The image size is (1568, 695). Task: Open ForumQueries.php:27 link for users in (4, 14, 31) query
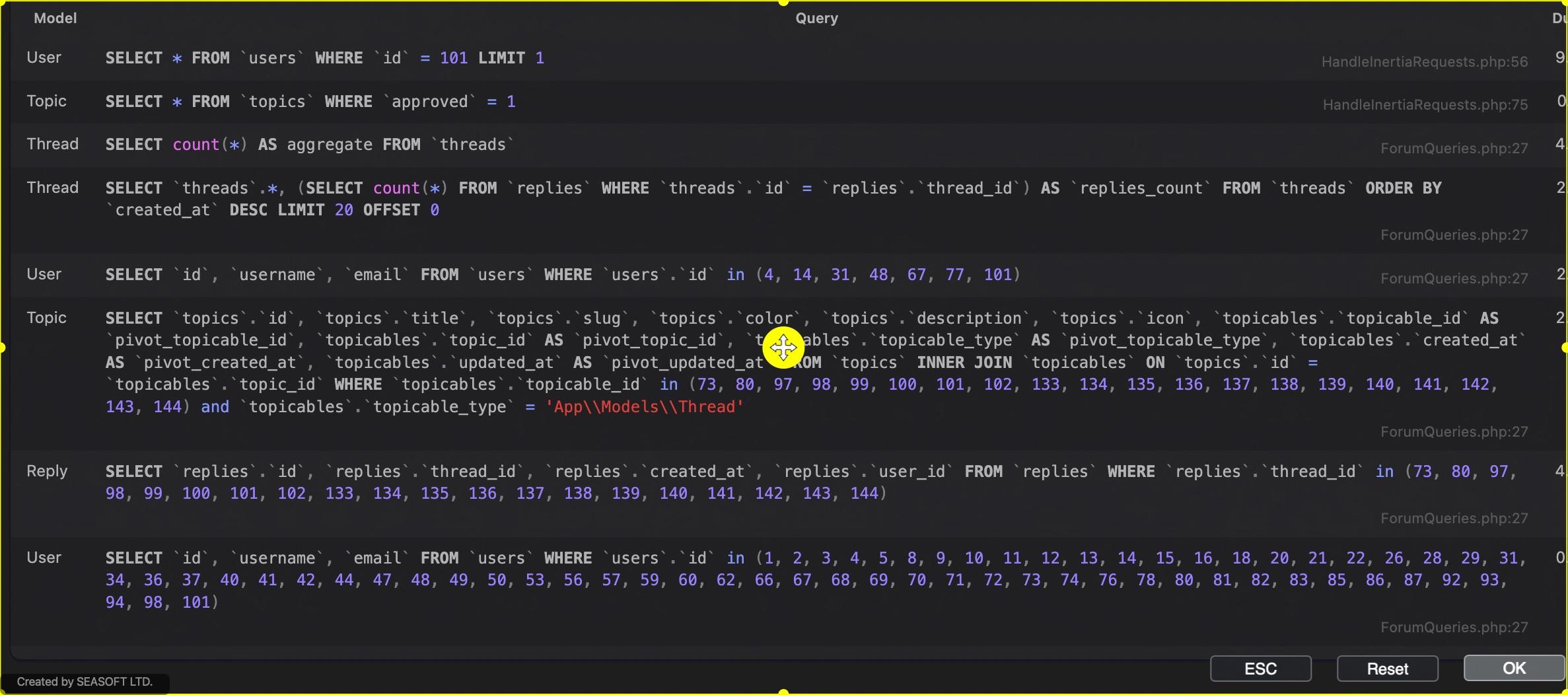[1454, 278]
